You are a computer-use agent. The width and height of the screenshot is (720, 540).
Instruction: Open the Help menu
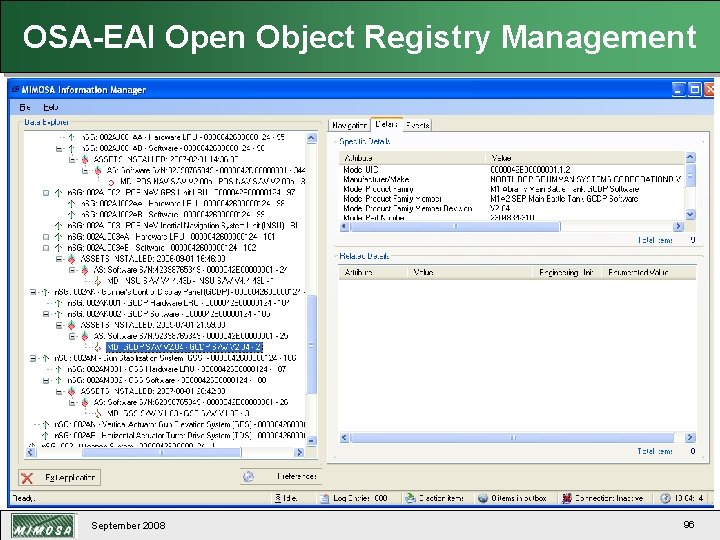pyautogui.click(x=51, y=107)
